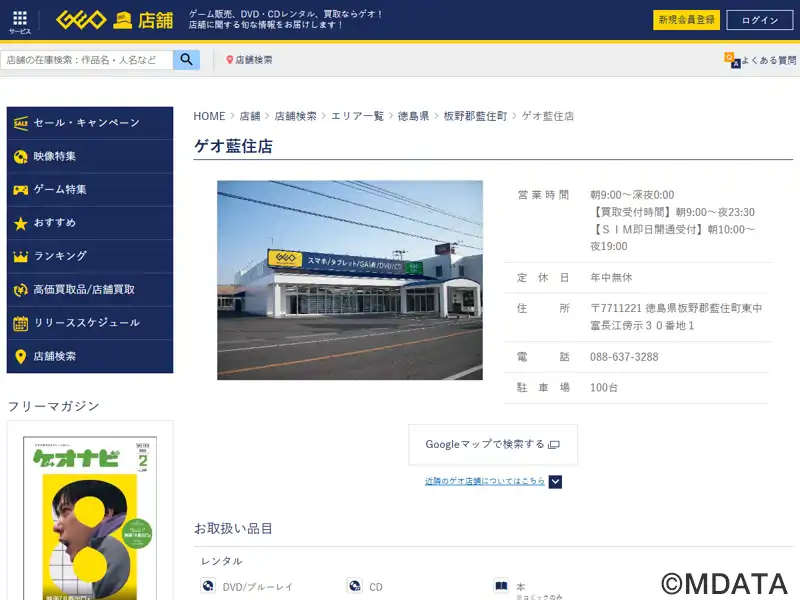Screen dimensions: 800x600
Task: Open ランキング menu item
Action: (90, 257)
